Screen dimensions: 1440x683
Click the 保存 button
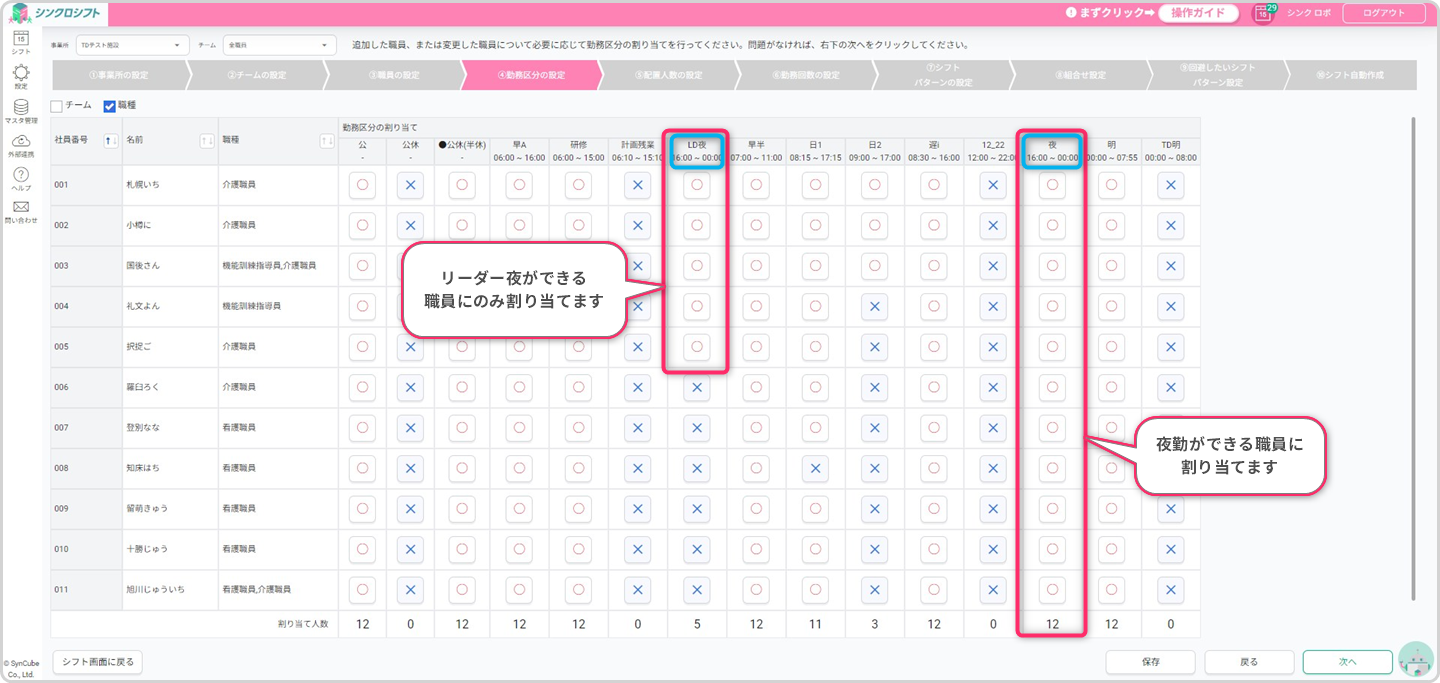click(x=1149, y=662)
